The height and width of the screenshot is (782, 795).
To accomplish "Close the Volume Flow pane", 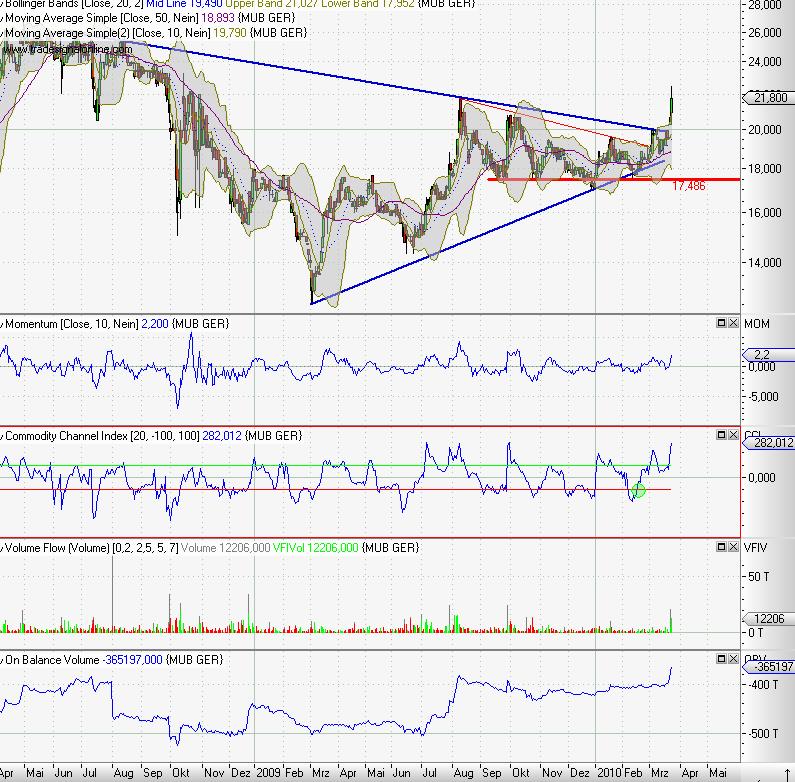I will [x=735, y=547].
